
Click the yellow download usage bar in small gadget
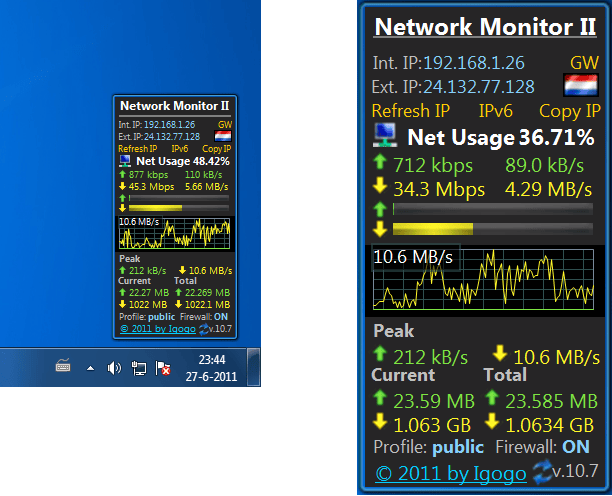coord(179,208)
